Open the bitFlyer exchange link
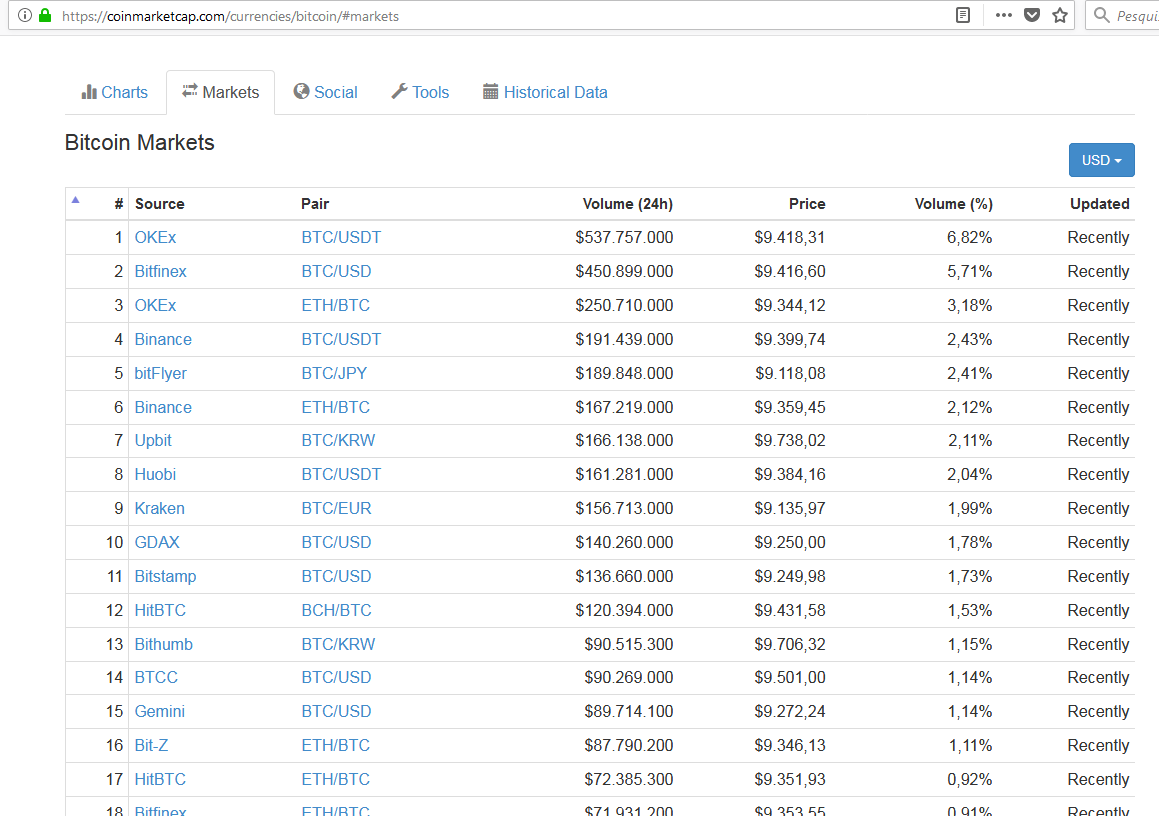This screenshot has height=816, width=1159. [x=160, y=373]
